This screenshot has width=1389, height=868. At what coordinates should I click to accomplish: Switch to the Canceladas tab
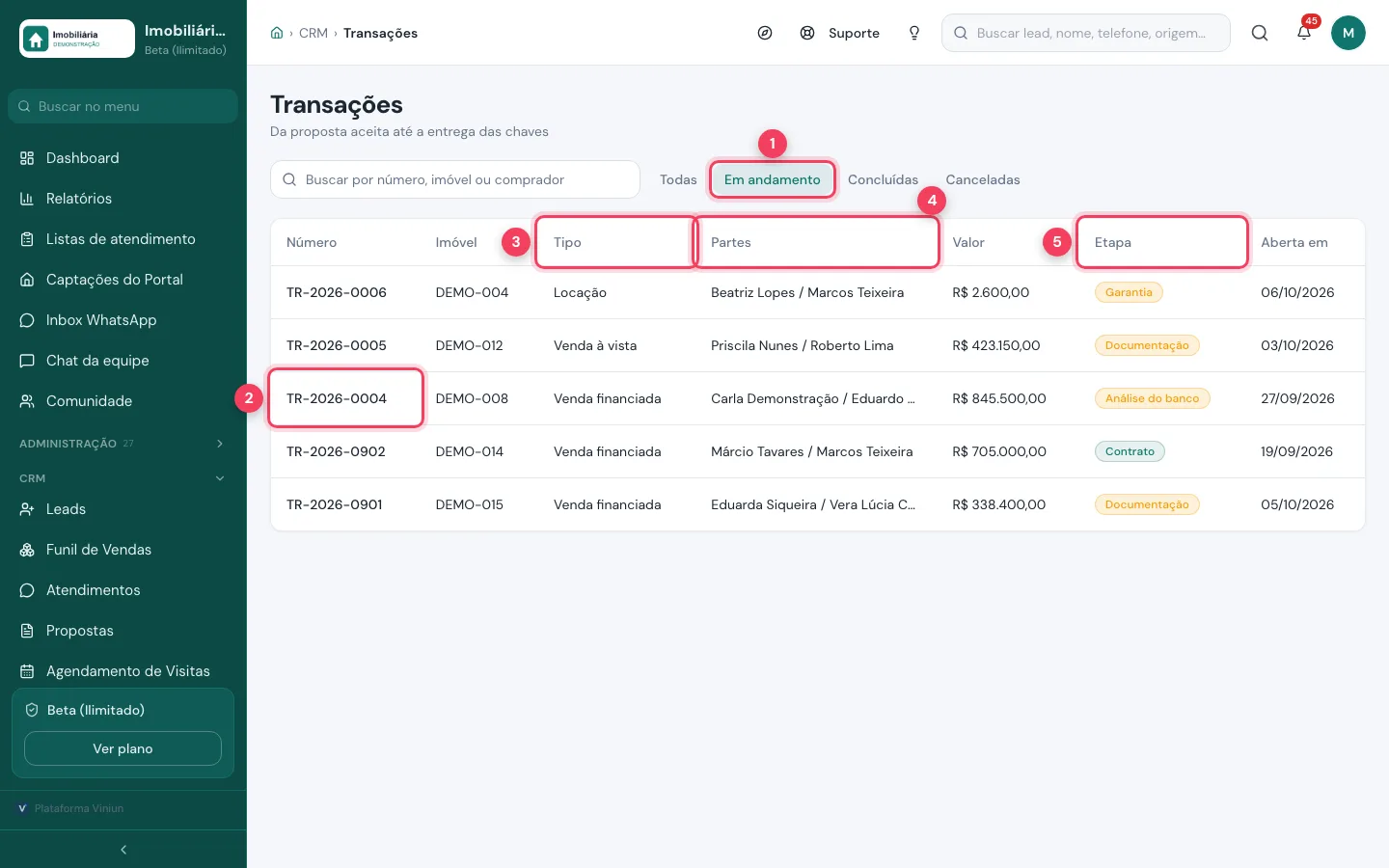[983, 179]
